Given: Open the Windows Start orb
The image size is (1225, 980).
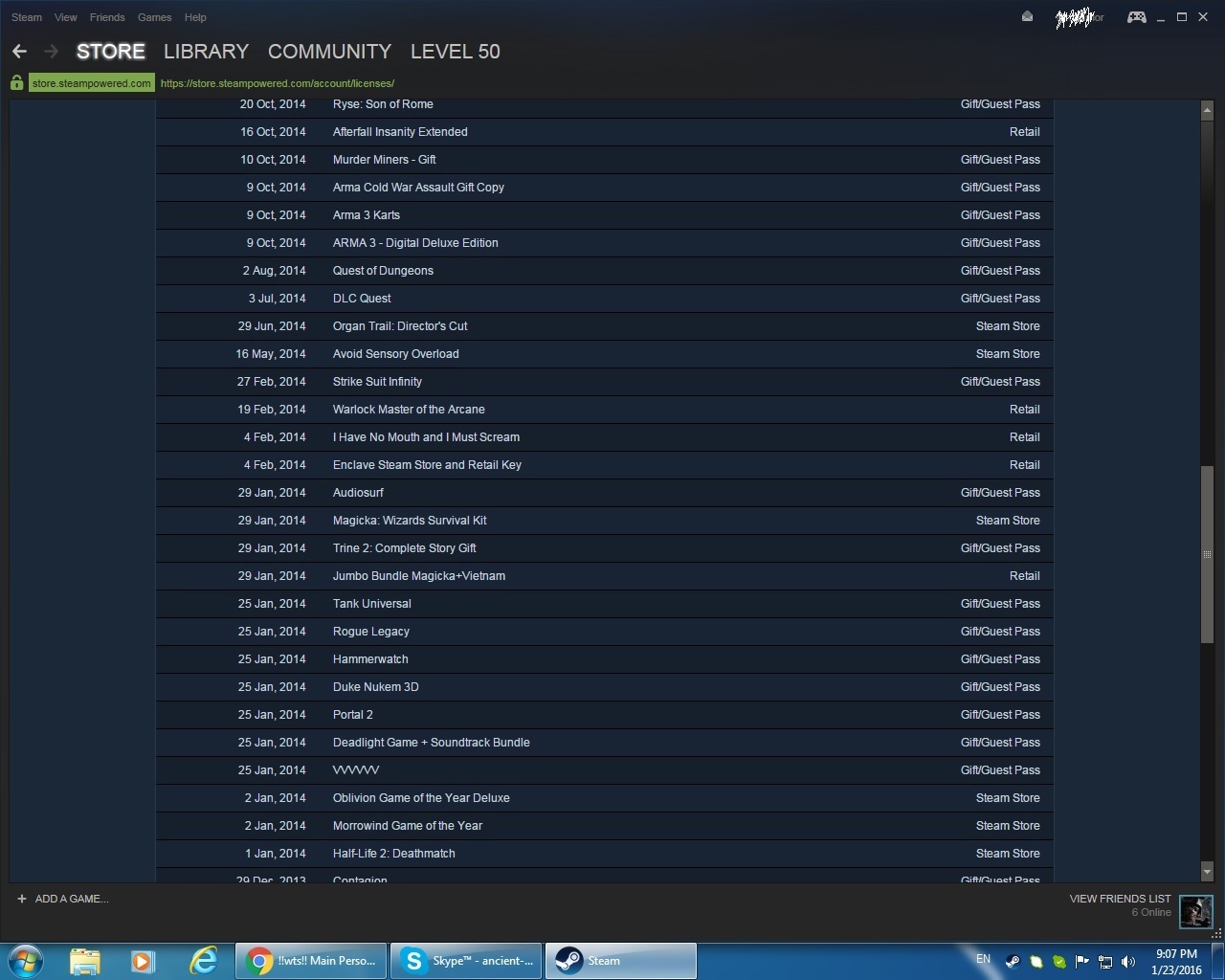Looking at the screenshot, I should 26,960.
